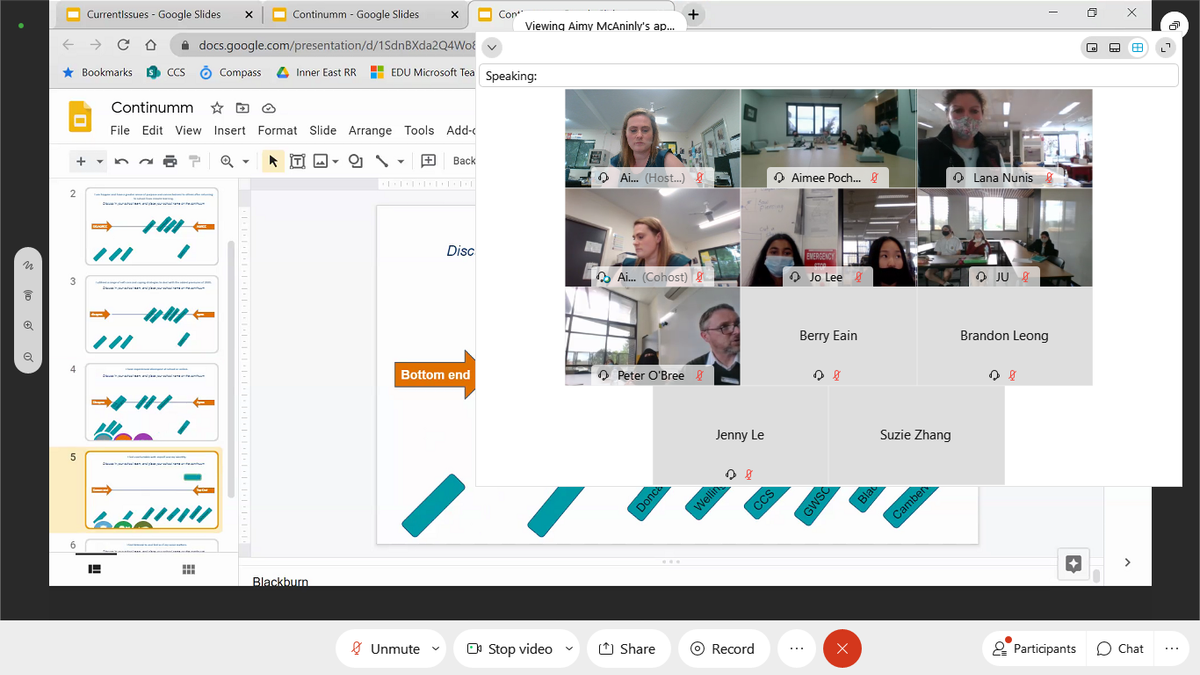Open the Participants panel
1200x675 pixels.
coord(1034,649)
